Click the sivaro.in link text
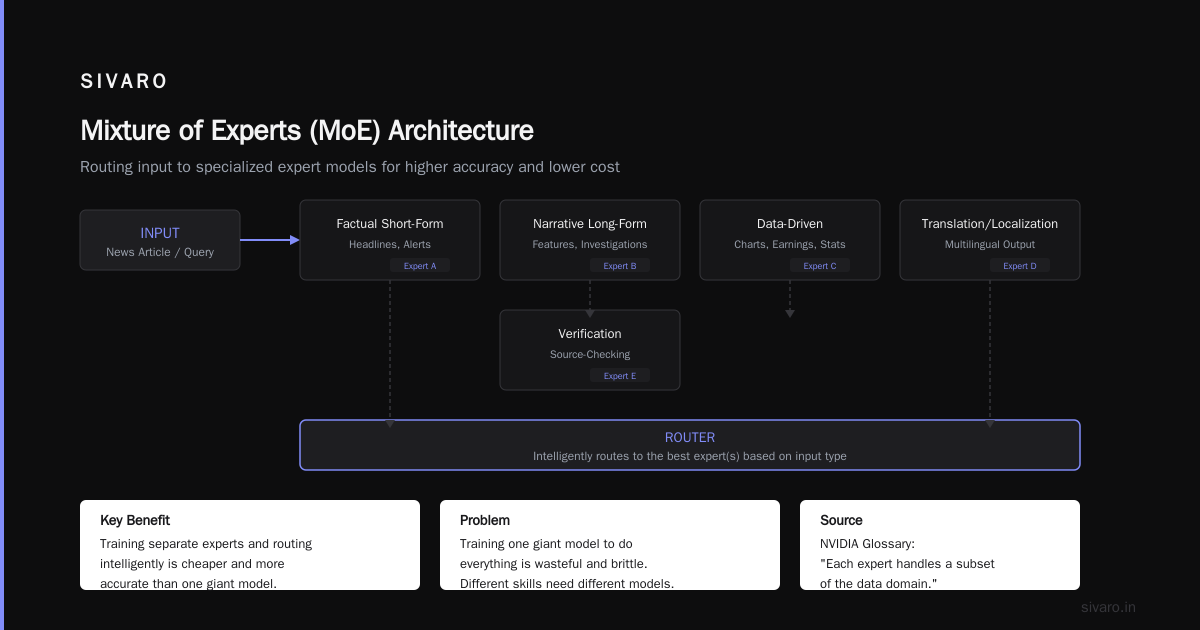Viewport: 1200px width, 630px height. (1108, 607)
